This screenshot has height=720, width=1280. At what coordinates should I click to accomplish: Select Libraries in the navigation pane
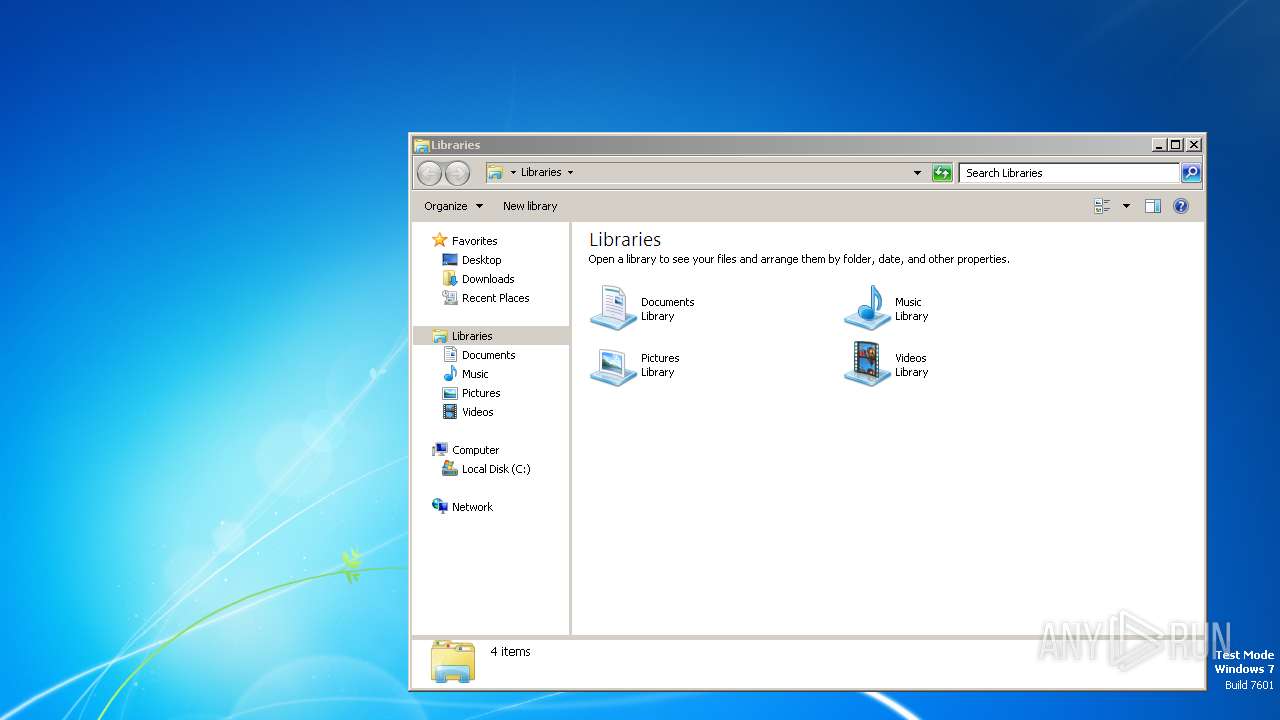click(x=472, y=336)
